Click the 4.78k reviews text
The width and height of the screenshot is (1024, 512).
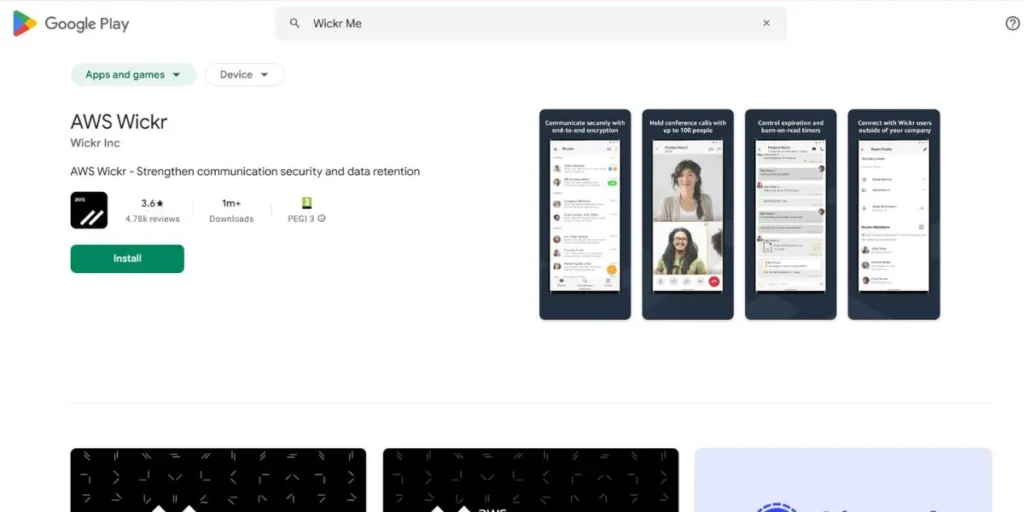(152, 219)
